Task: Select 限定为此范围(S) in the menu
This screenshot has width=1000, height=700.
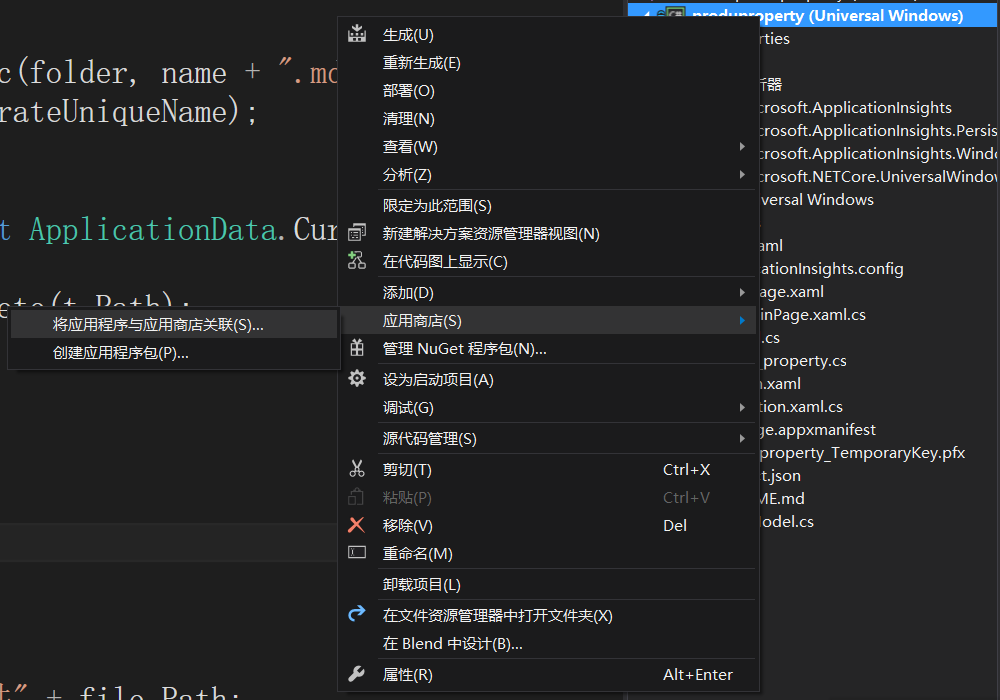Action: (548, 206)
